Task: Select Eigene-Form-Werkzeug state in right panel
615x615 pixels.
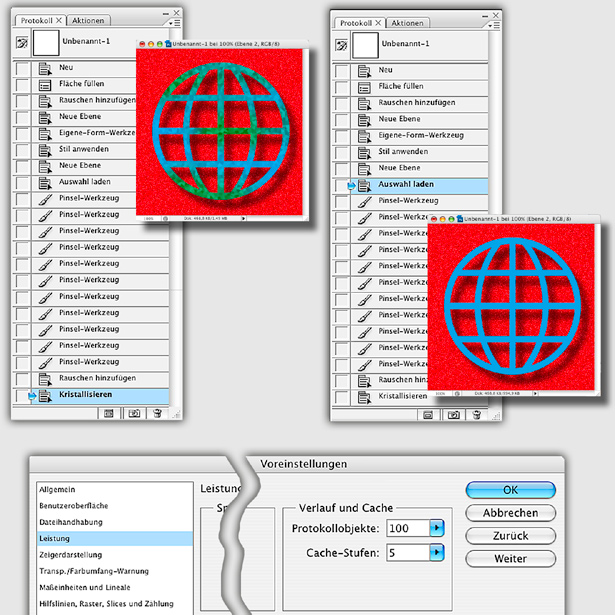Action: click(x=419, y=136)
